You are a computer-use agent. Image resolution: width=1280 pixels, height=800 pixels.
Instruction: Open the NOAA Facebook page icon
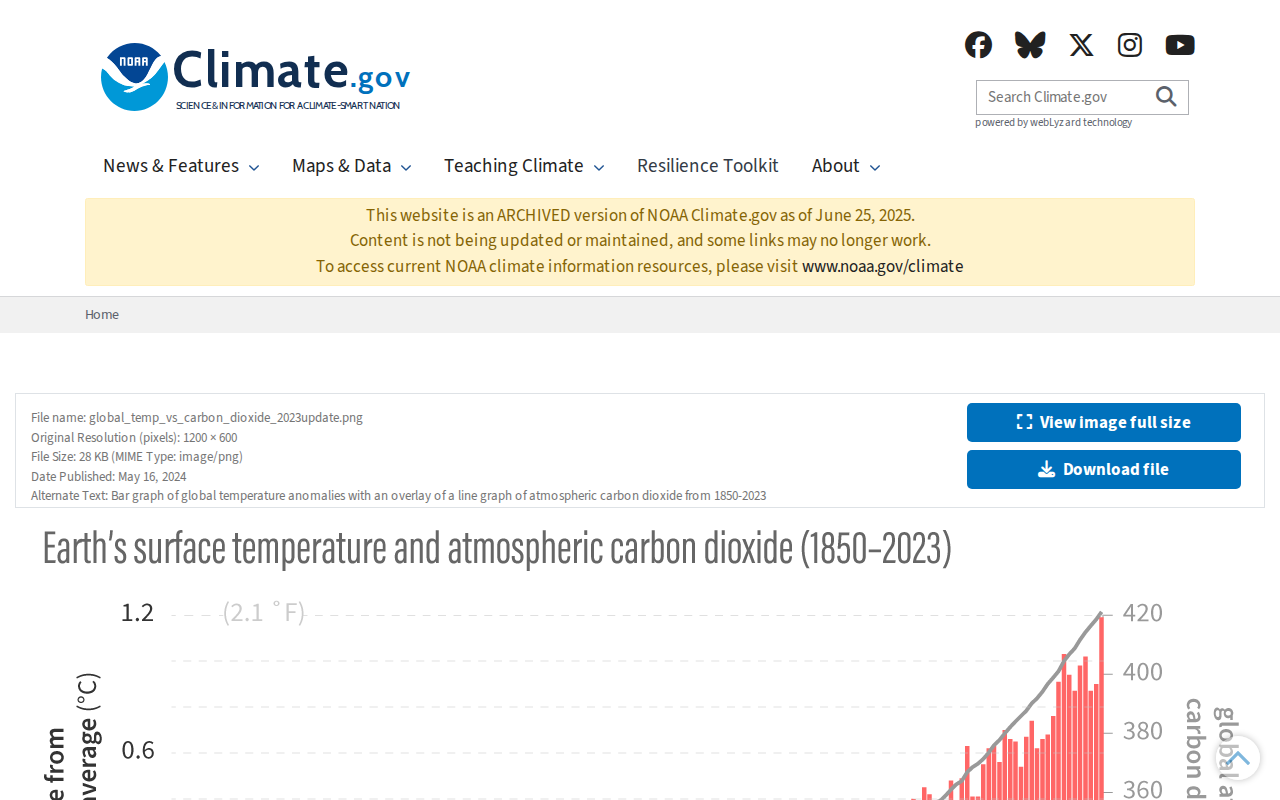pyautogui.click(x=978, y=45)
